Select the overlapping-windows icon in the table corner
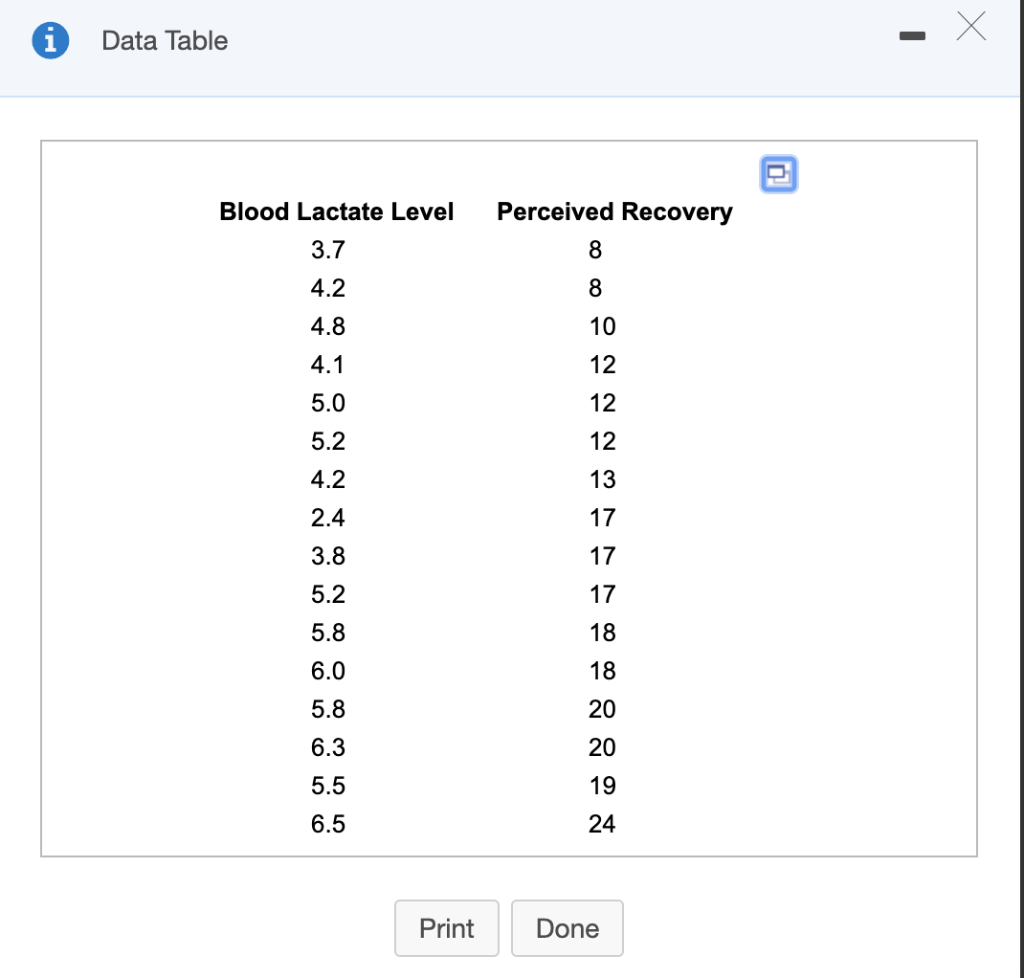 tap(779, 173)
